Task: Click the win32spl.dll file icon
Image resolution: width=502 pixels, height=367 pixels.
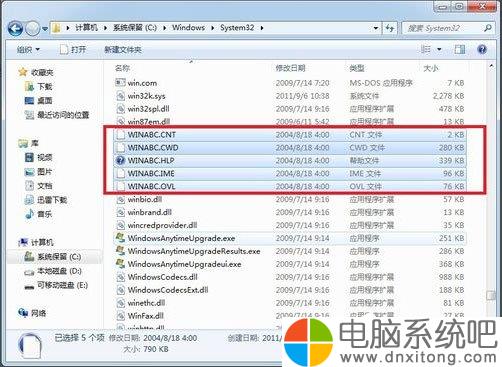Action: coord(120,109)
